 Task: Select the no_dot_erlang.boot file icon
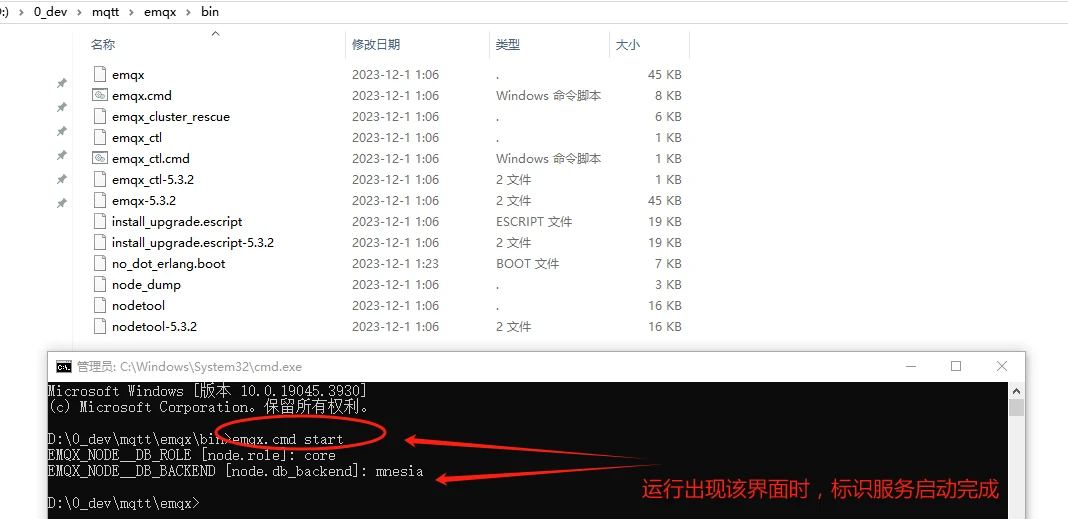coord(99,264)
